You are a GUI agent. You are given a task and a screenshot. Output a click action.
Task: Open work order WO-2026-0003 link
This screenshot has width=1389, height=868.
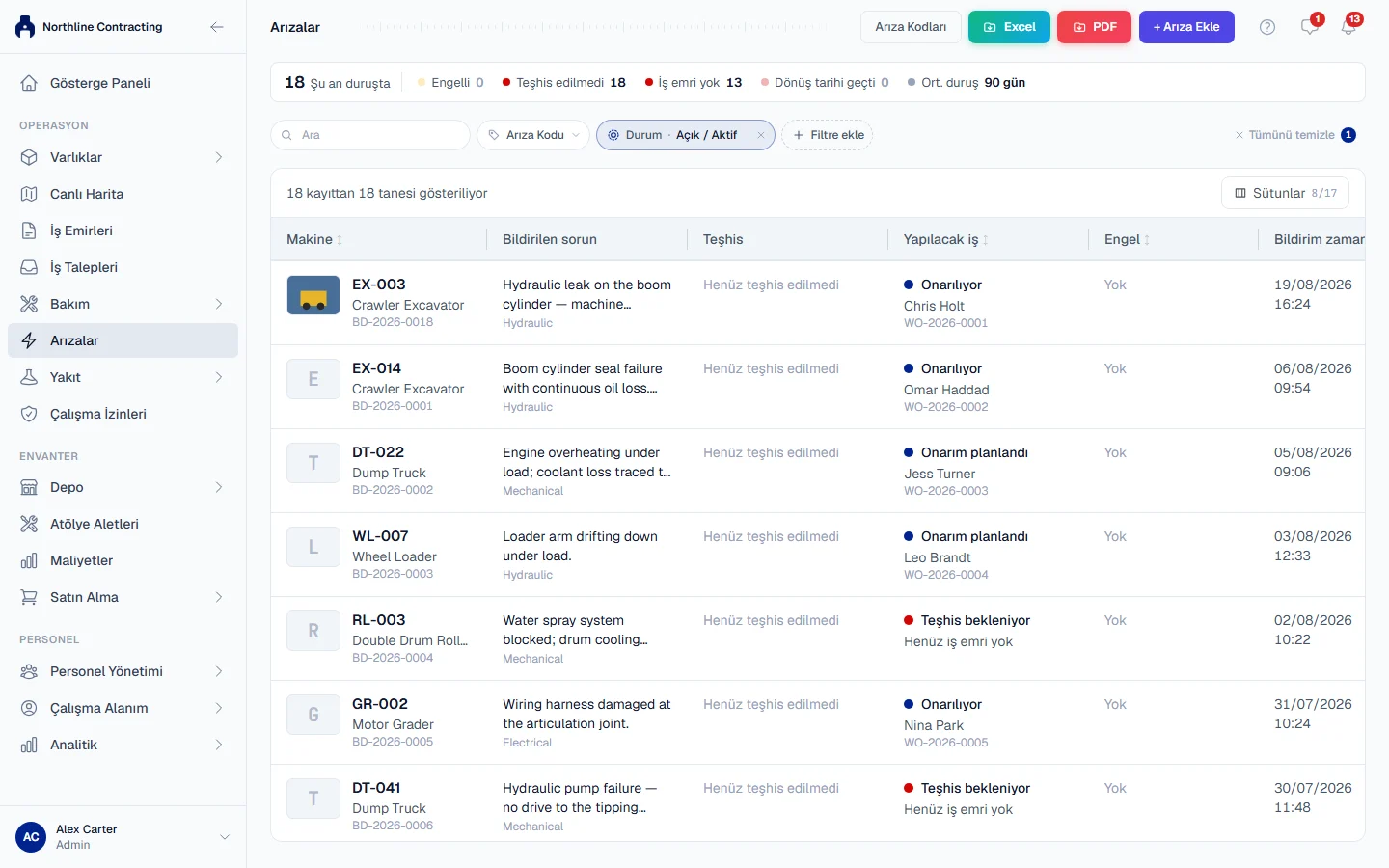tap(946, 491)
